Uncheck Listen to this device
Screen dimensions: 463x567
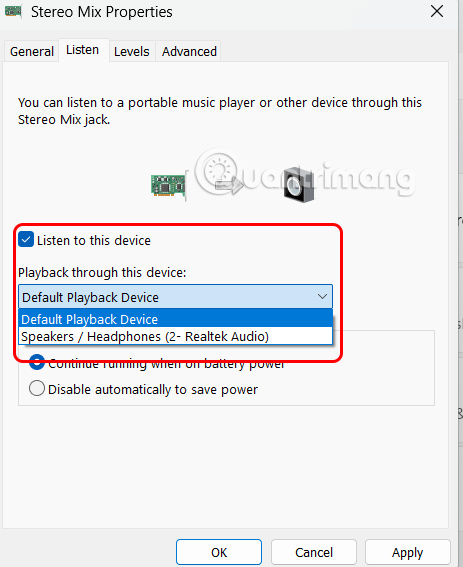click(x=26, y=240)
